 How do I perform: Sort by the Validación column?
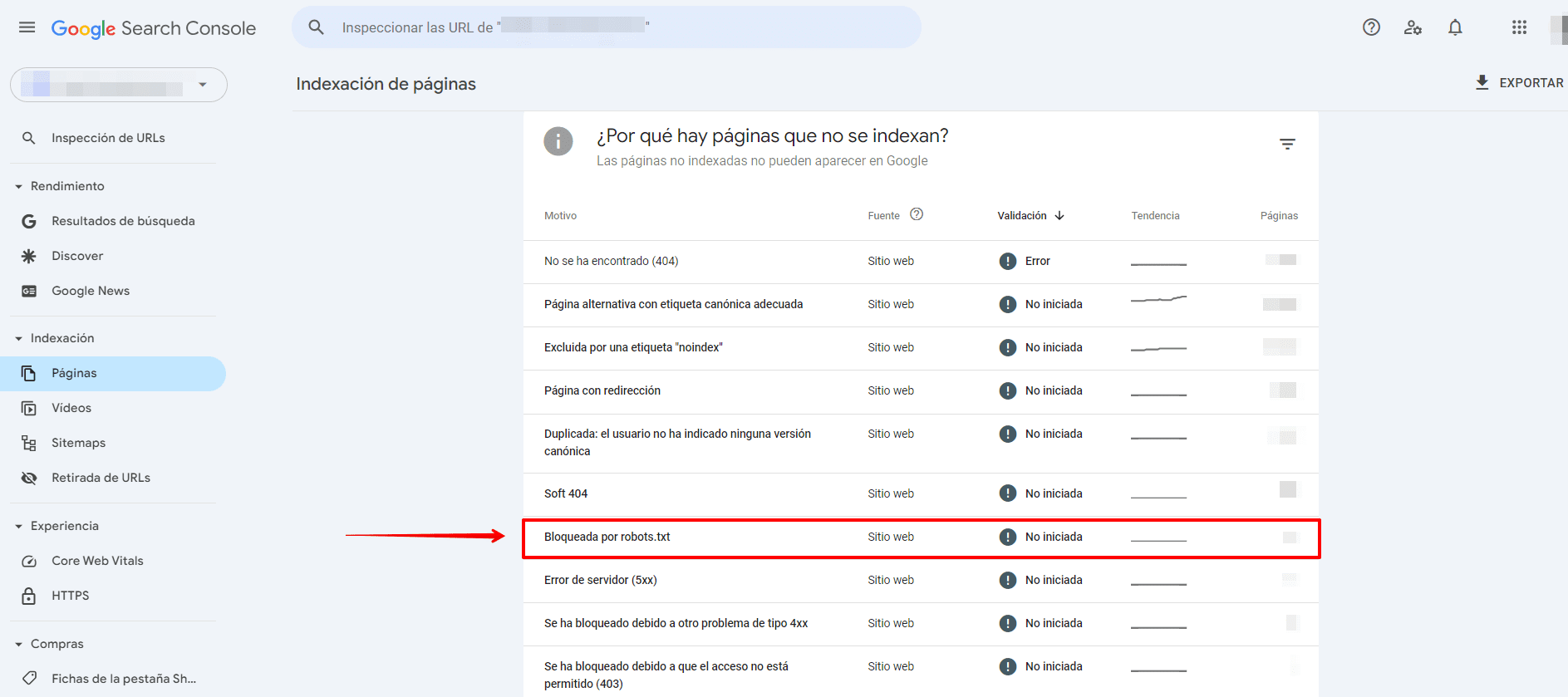tap(1030, 215)
